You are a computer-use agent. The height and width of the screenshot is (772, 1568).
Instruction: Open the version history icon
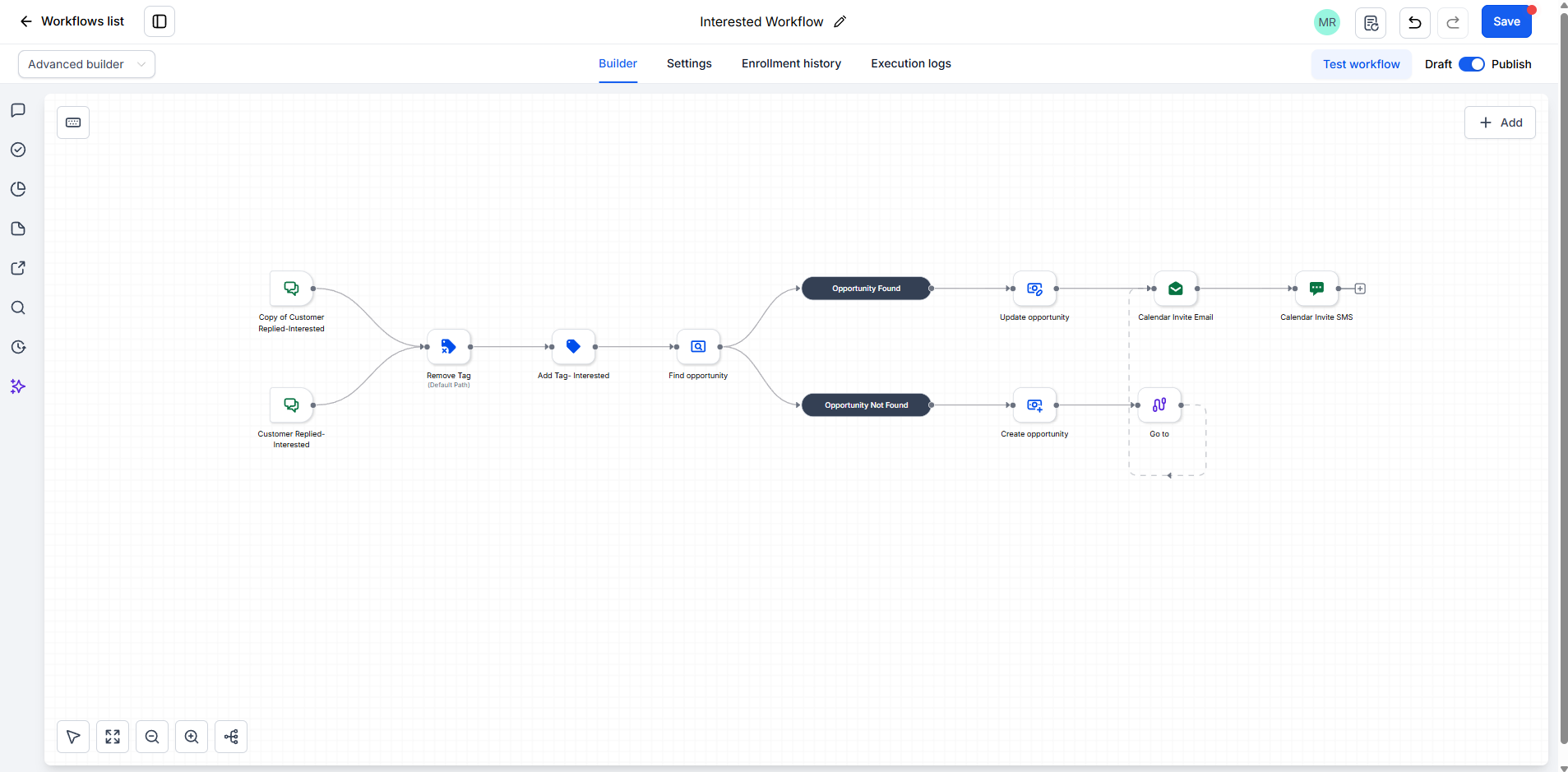pos(1371,22)
